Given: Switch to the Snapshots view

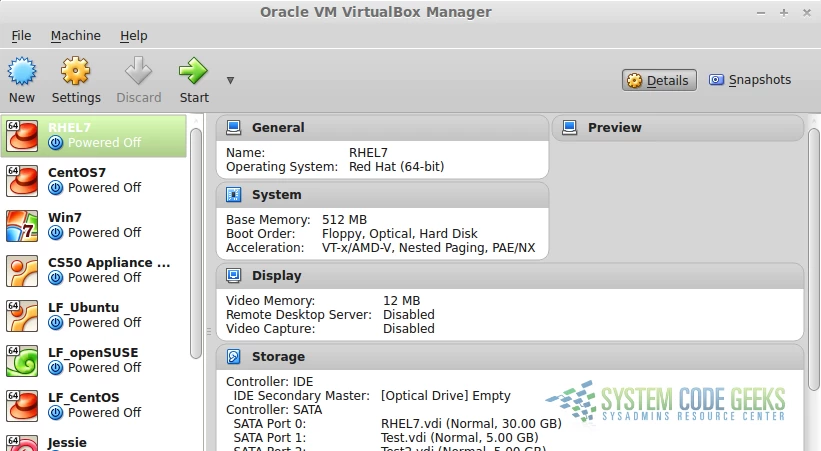Looking at the screenshot, I should click(x=750, y=80).
